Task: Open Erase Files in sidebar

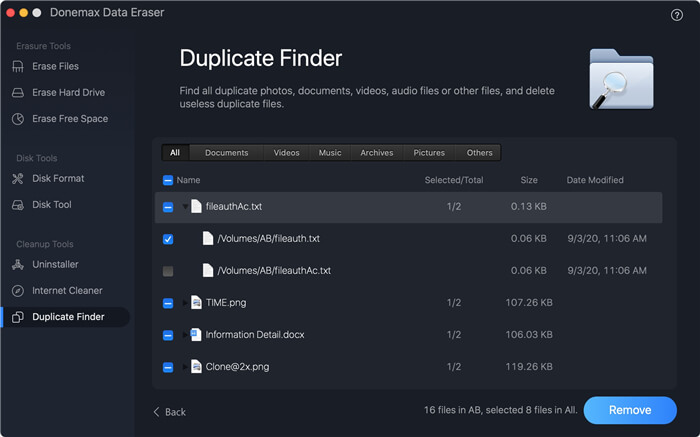Action: click(55, 67)
